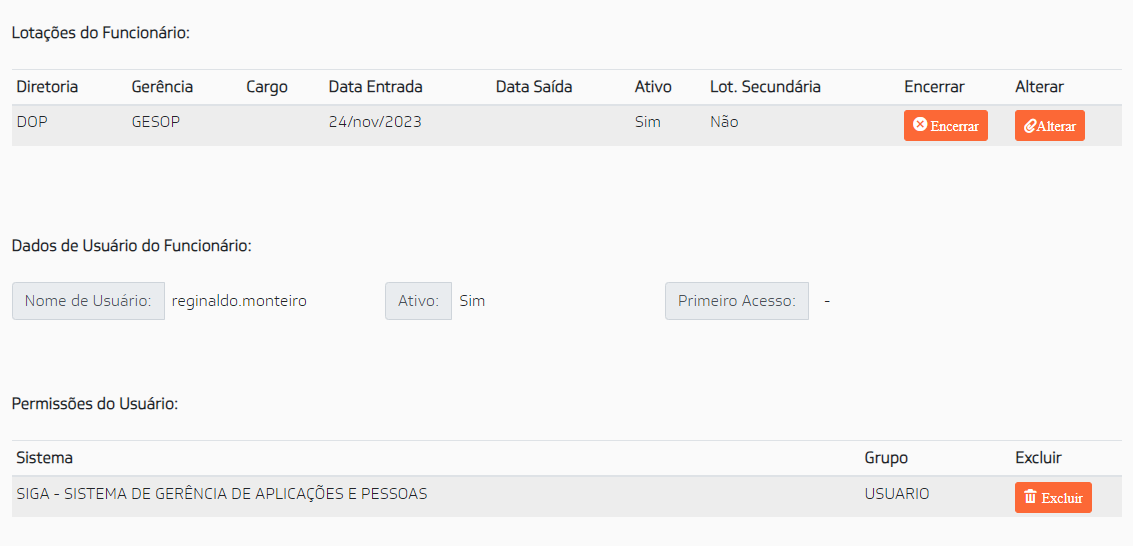Close the GESOP assignment with Encerrar button
This screenshot has height=546, width=1133.
click(x=946, y=126)
